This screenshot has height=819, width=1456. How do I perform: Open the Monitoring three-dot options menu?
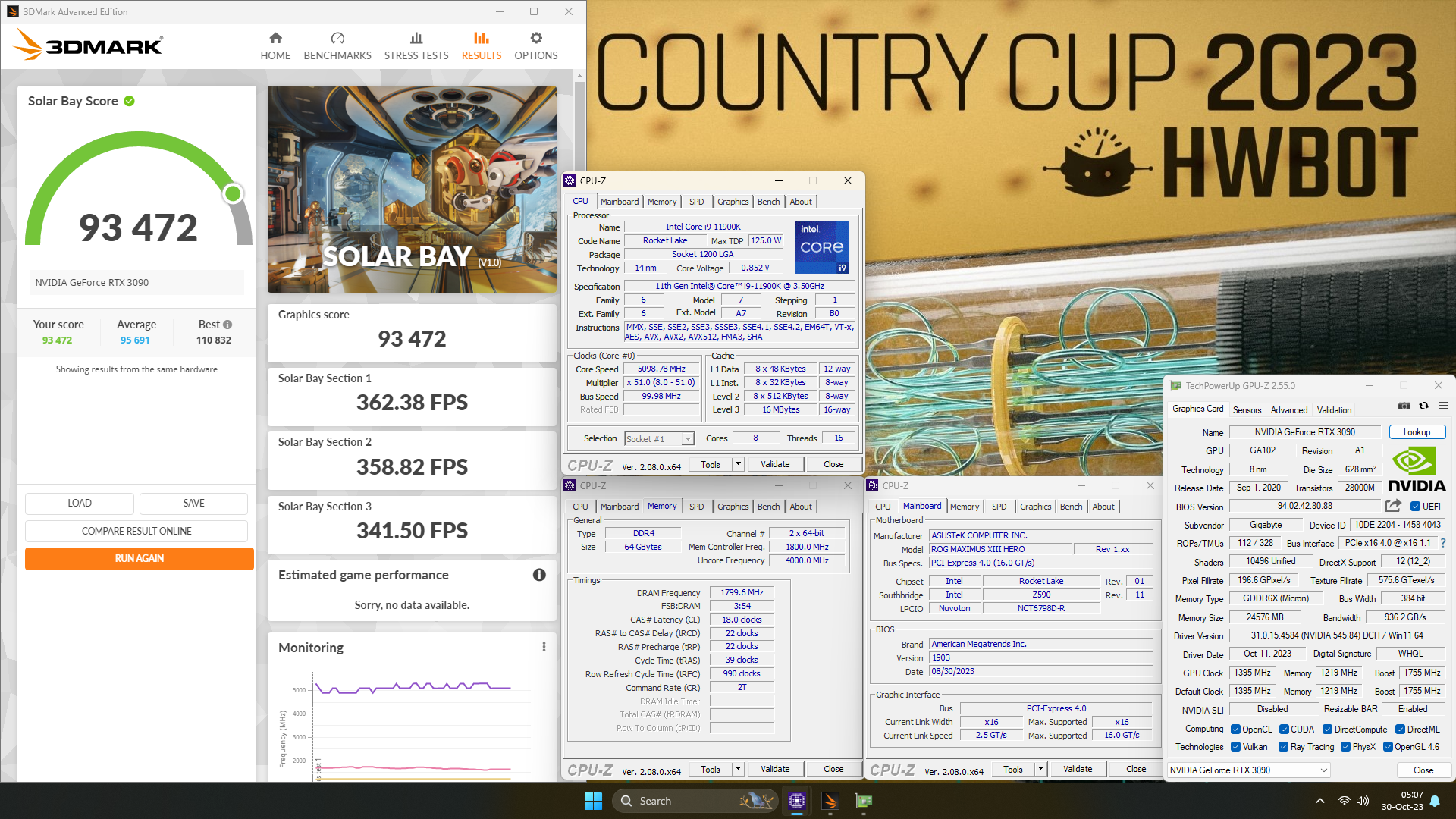[x=544, y=647]
